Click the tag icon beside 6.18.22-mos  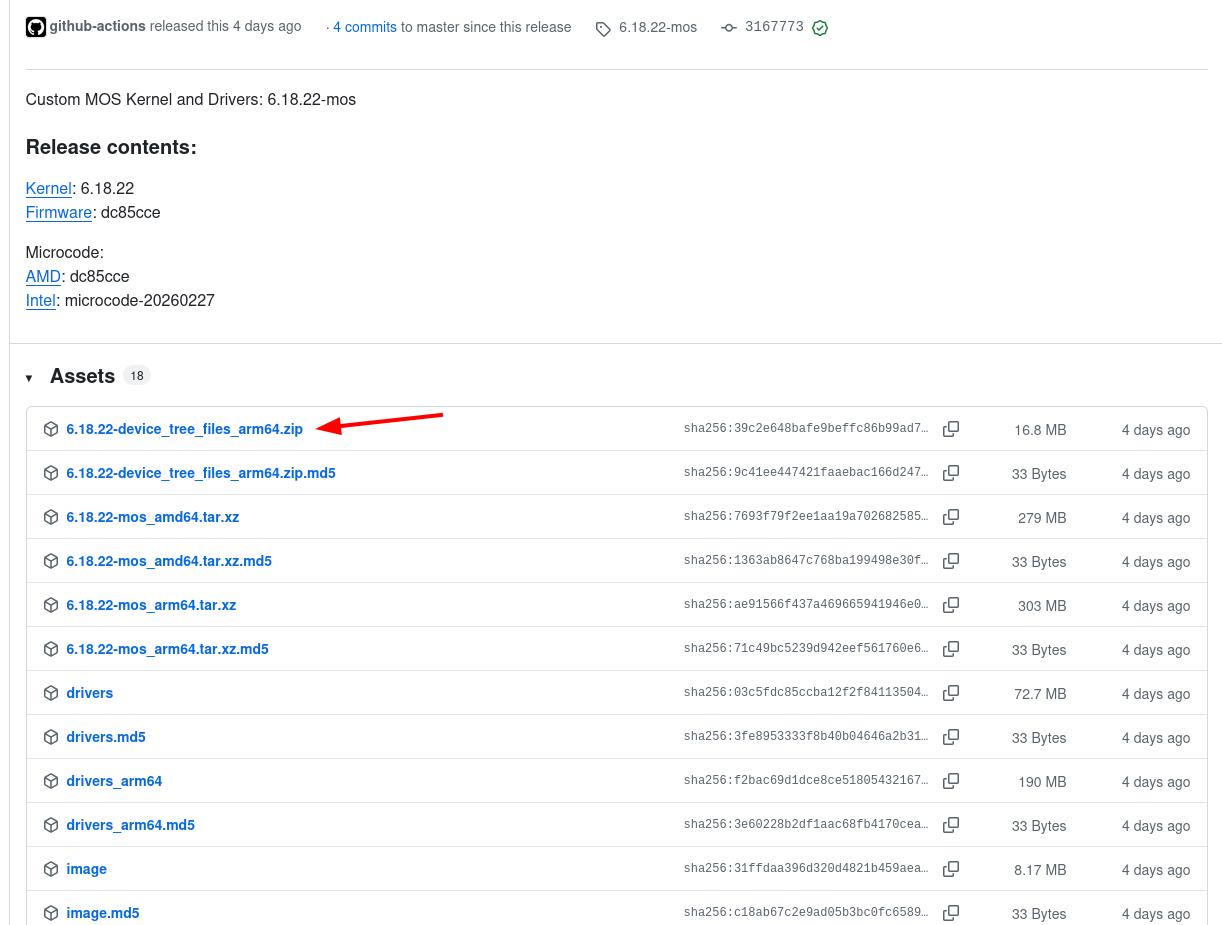click(603, 28)
